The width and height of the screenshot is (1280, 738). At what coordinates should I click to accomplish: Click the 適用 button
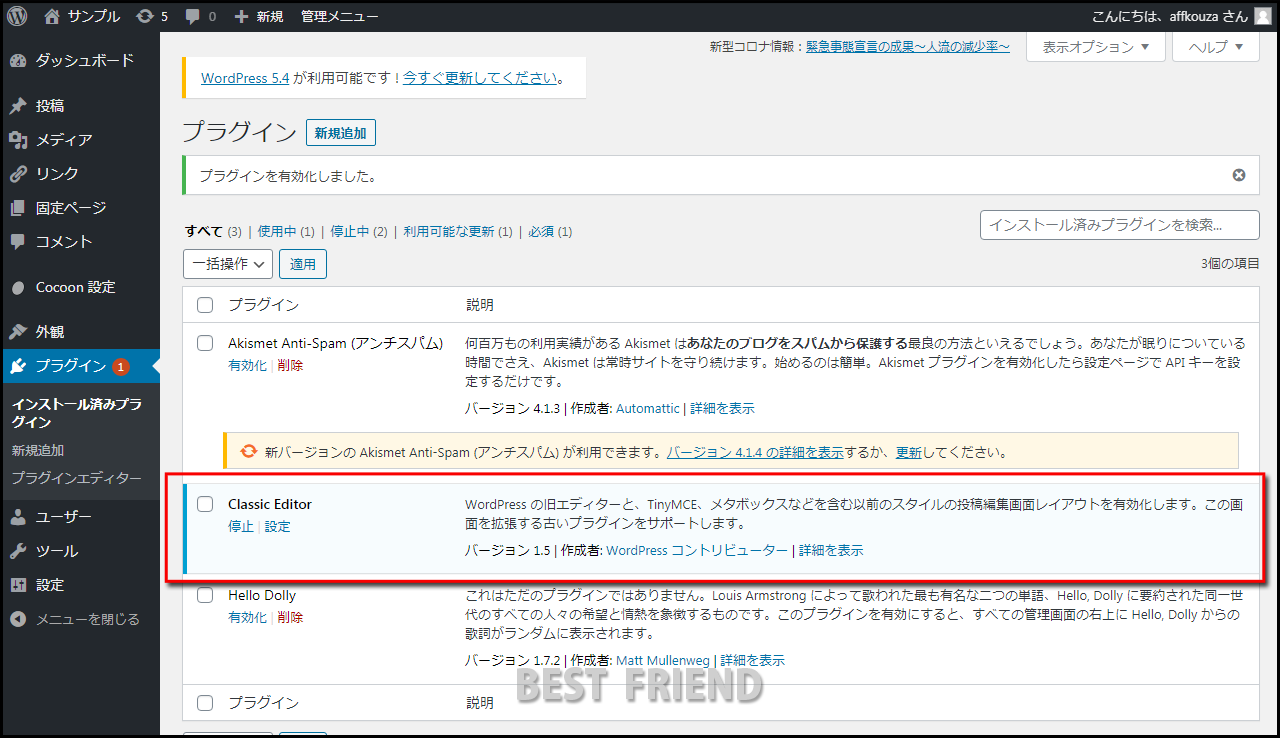[x=303, y=264]
